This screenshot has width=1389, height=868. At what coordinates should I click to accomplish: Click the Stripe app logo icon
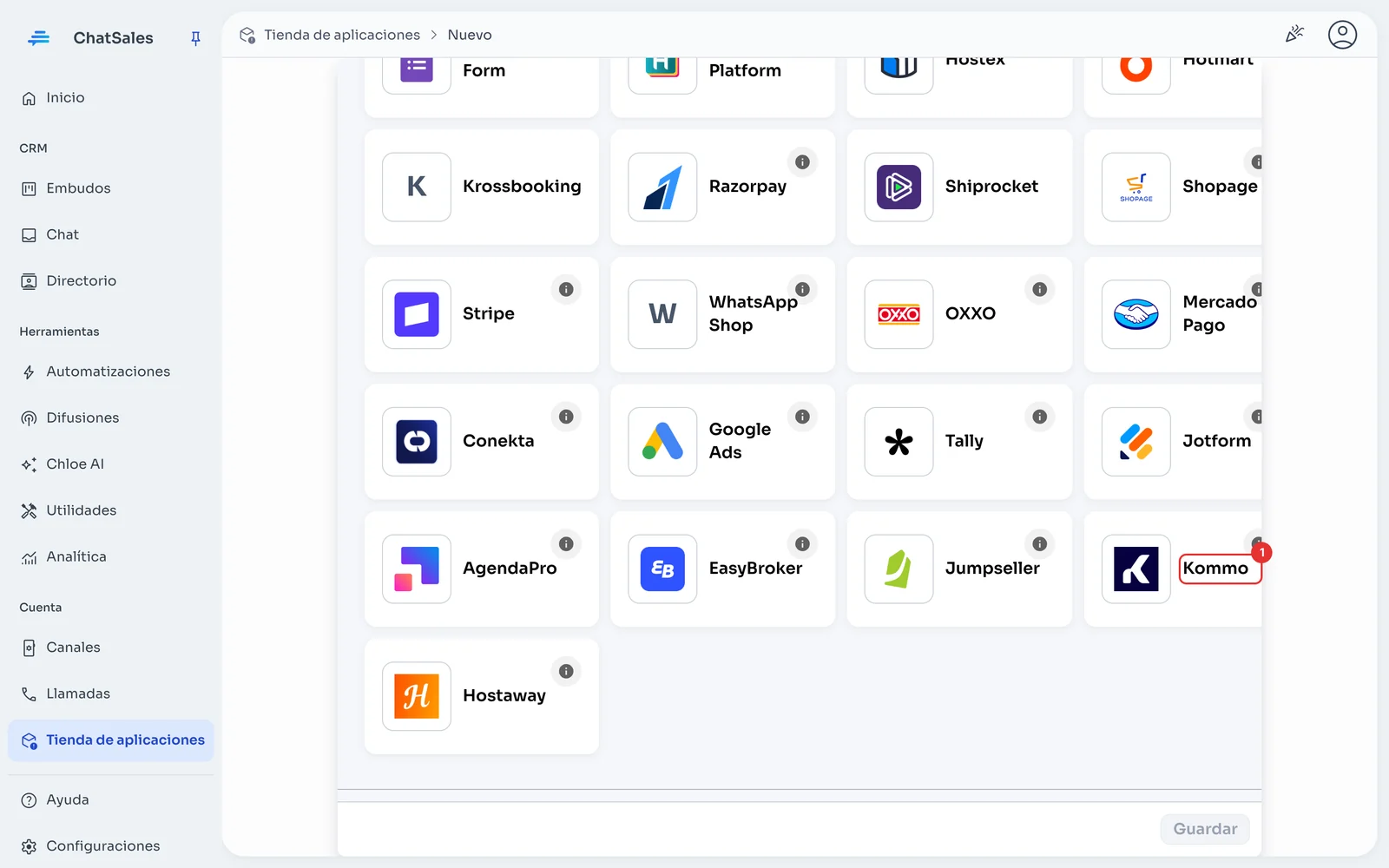pos(417,314)
